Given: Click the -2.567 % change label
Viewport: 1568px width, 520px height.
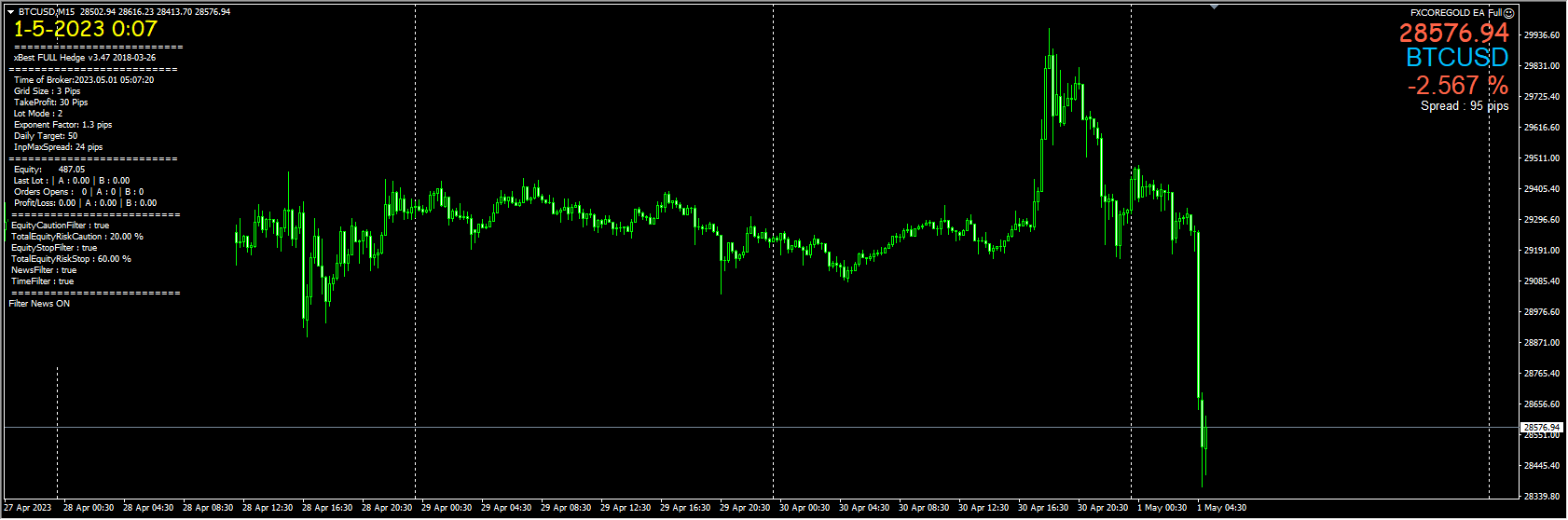Looking at the screenshot, I should point(1458,86).
